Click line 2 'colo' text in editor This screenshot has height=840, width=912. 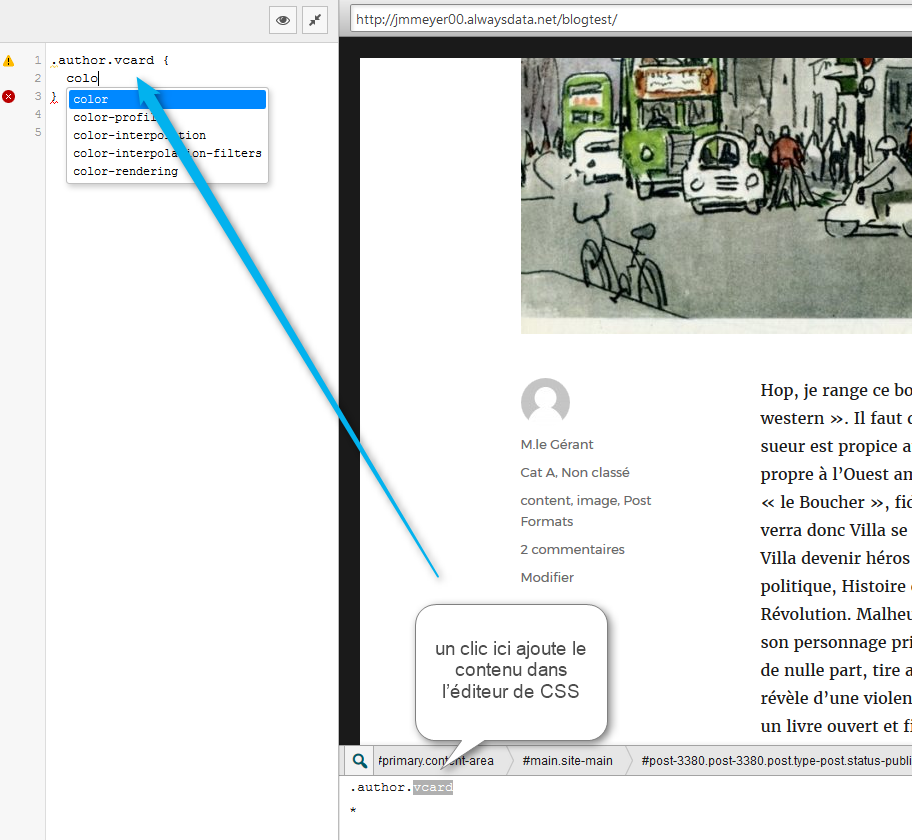point(82,79)
